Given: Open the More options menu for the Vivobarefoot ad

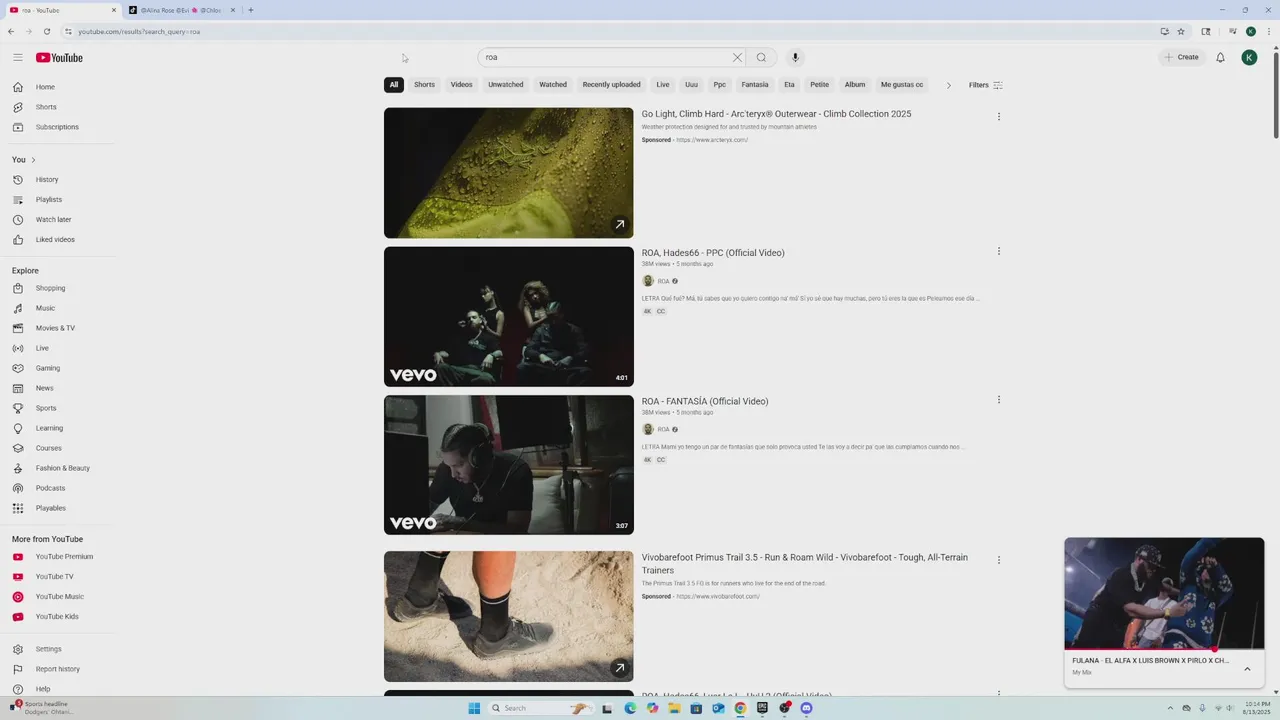Looking at the screenshot, I should (x=998, y=560).
